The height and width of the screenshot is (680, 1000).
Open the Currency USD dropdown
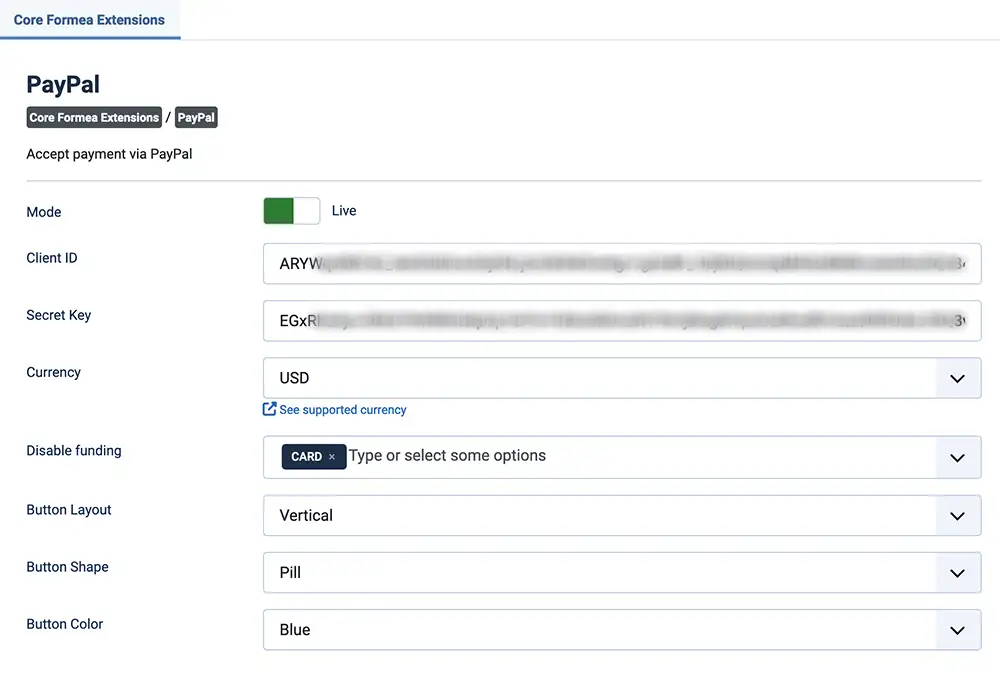[622, 378]
